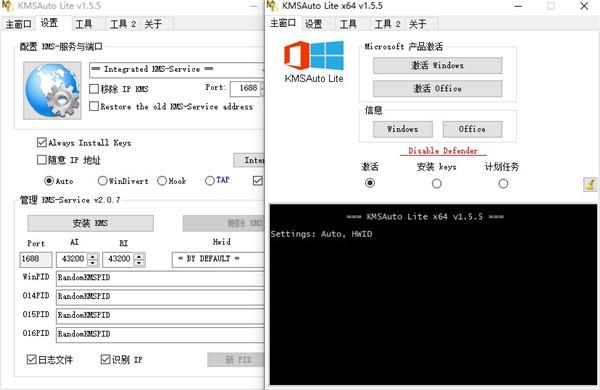Click the 安装 KMS button
Image resolution: width=600 pixels, height=390 pixels.
tap(91, 223)
